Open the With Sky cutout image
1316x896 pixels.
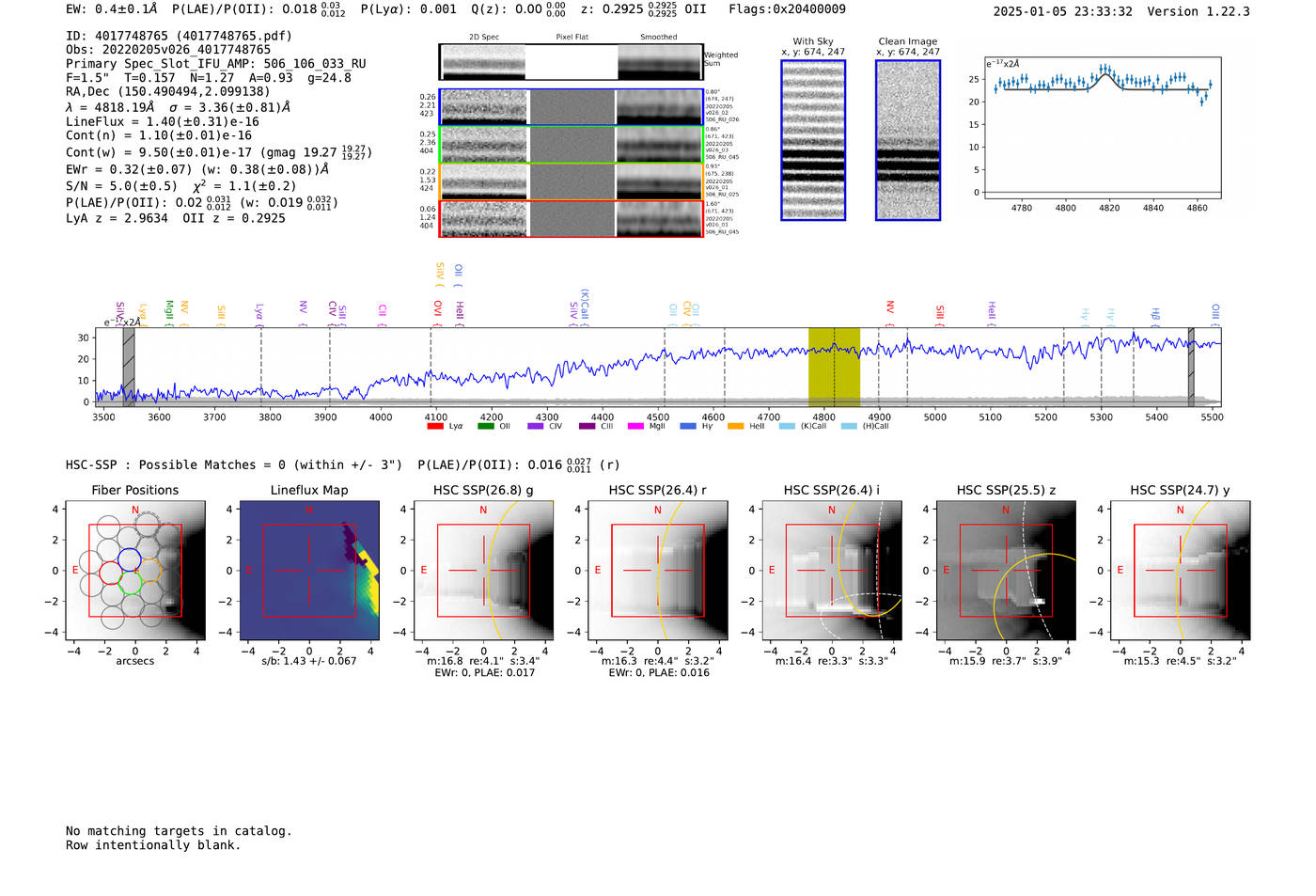[x=813, y=140]
